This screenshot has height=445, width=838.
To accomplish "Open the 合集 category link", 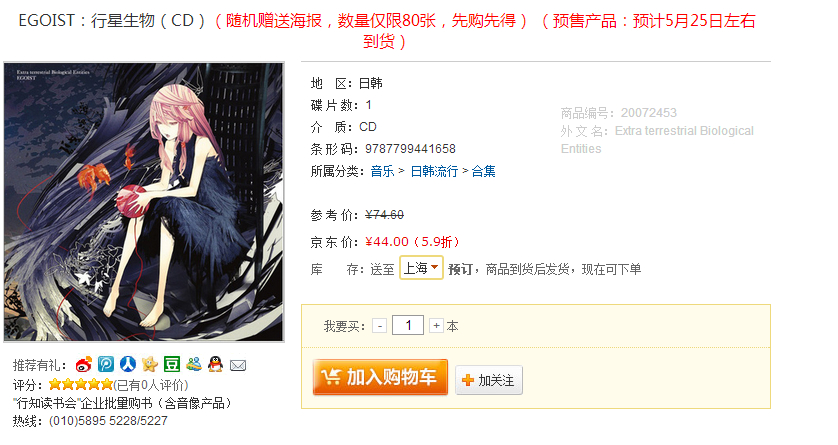I will (483, 171).
